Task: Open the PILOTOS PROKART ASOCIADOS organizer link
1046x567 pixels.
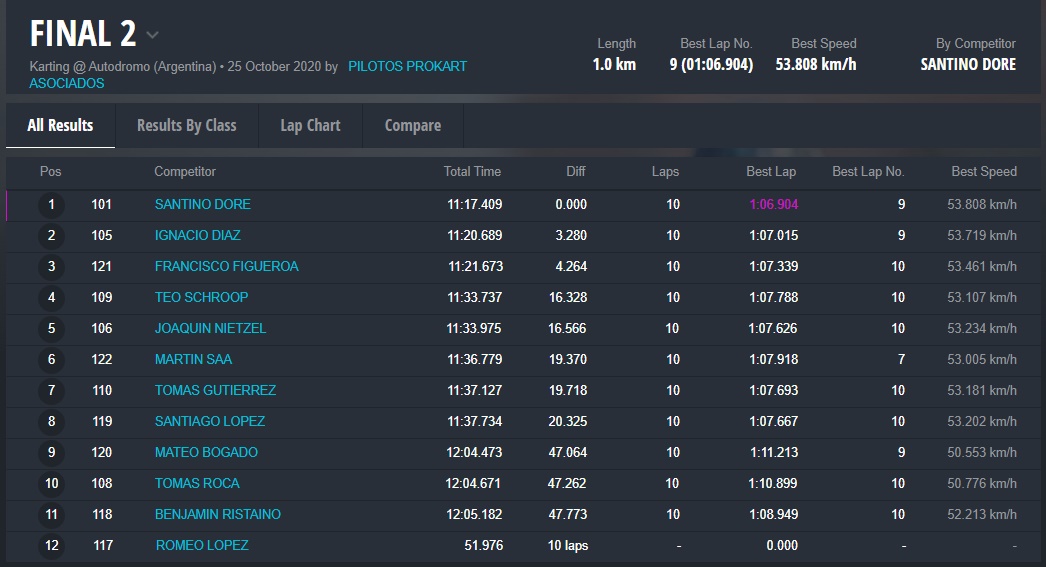Action: [407, 66]
